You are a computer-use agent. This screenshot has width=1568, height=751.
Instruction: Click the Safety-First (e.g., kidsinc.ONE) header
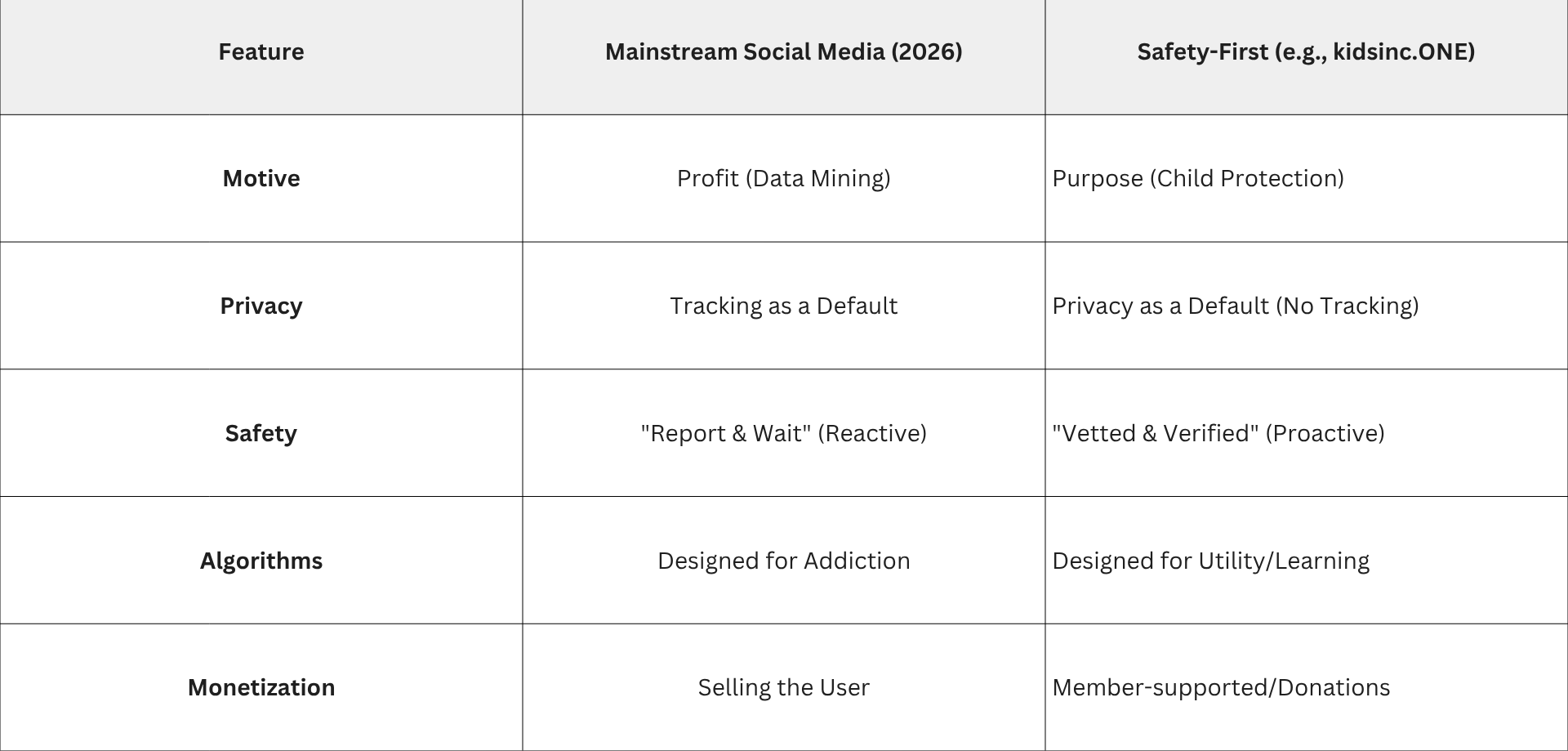click(1305, 52)
